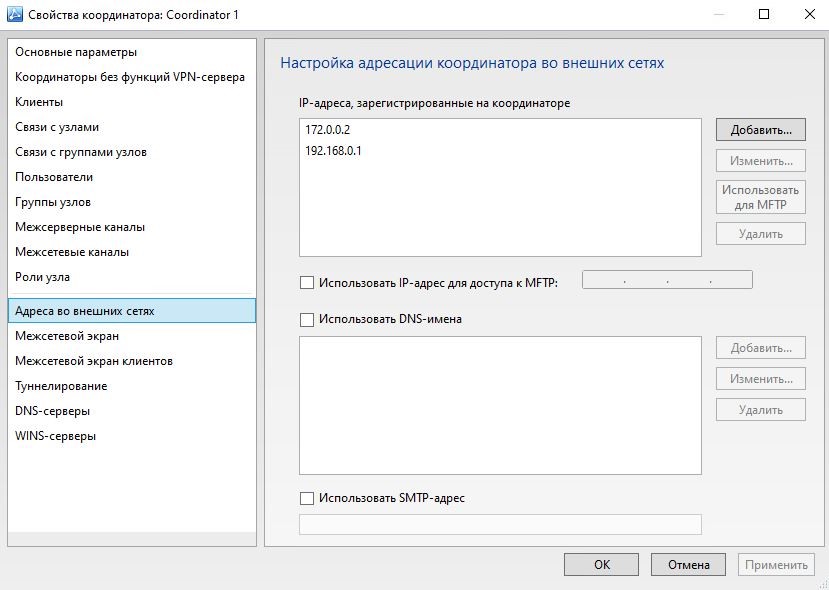Viewport: 829px width, 590px height.
Task: Open the WINS-серверы section
Action: [56, 436]
